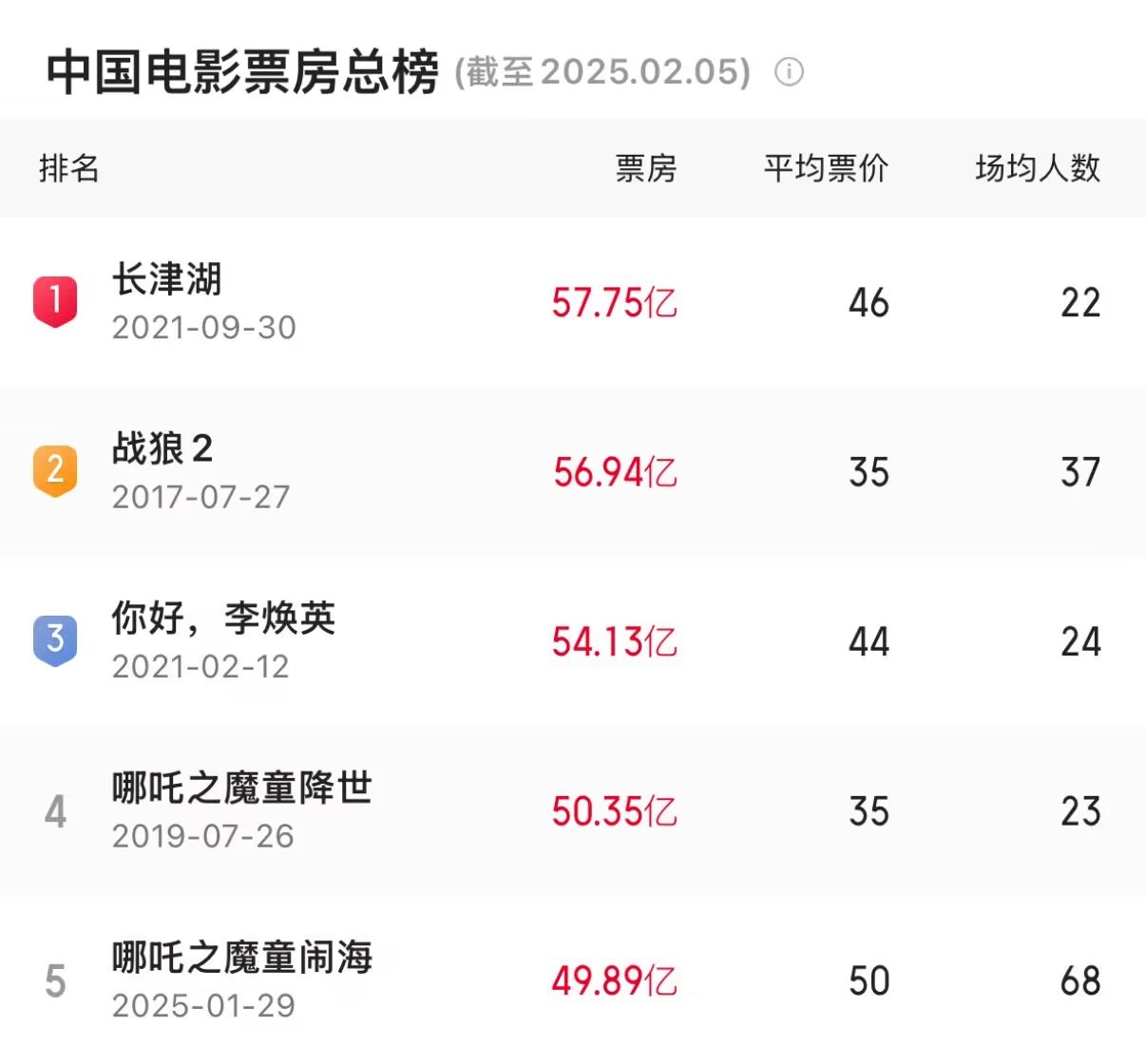Click the rank number 4
Image resolution: width=1146 pixels, height=1064 pixels.
pos(55,811)
